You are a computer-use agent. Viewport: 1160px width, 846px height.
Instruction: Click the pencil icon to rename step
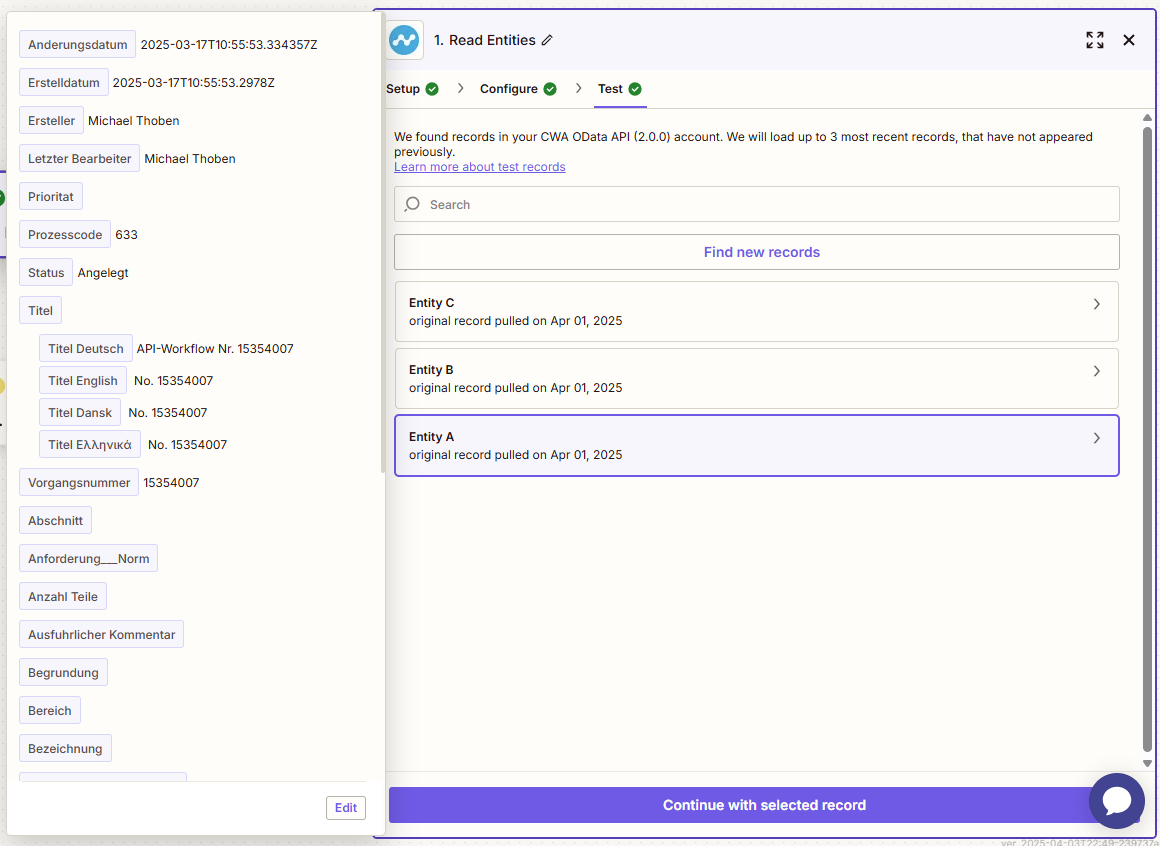(547, 40)
